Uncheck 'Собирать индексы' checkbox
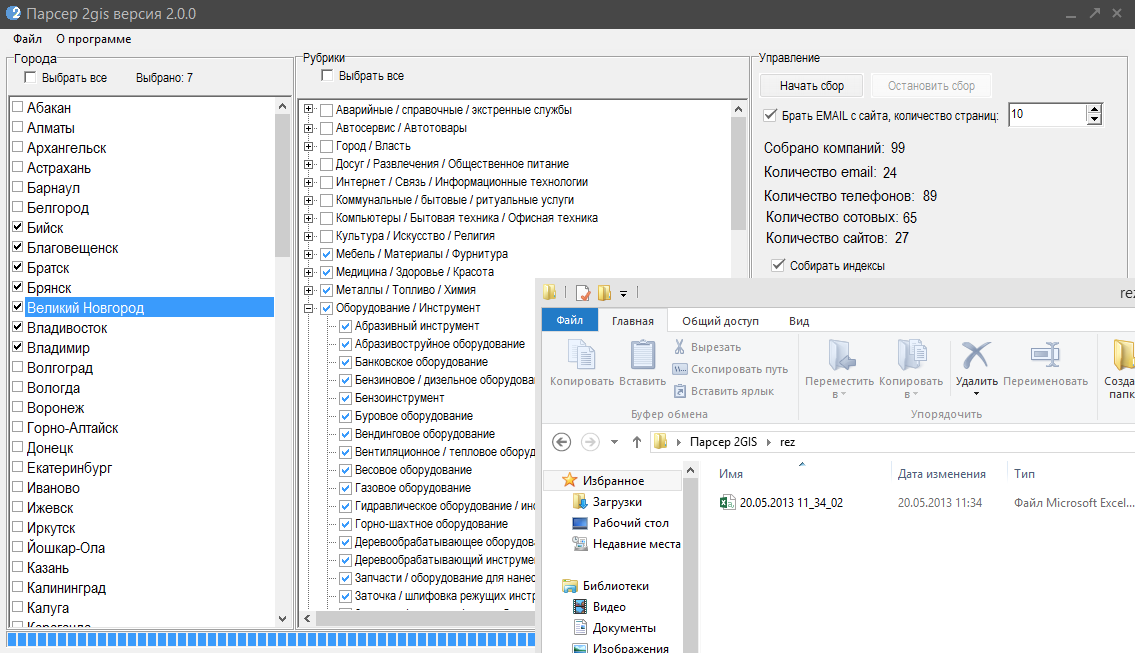The height and width of the screenshot is (653, 1135). 778,266
